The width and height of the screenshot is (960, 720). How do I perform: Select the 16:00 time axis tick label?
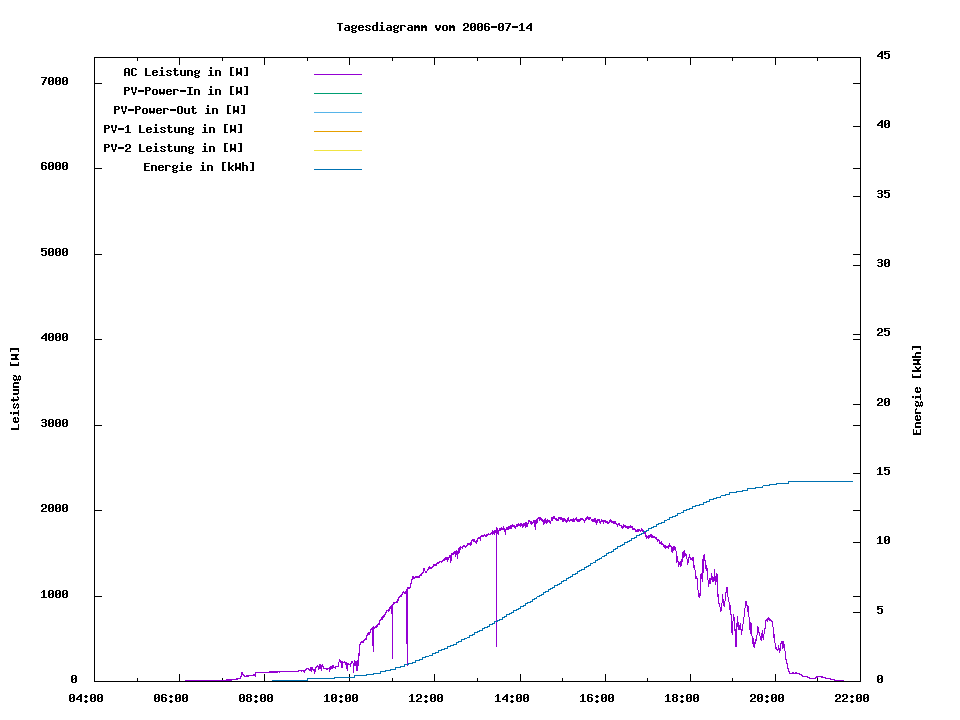click(x=596, y=698)
